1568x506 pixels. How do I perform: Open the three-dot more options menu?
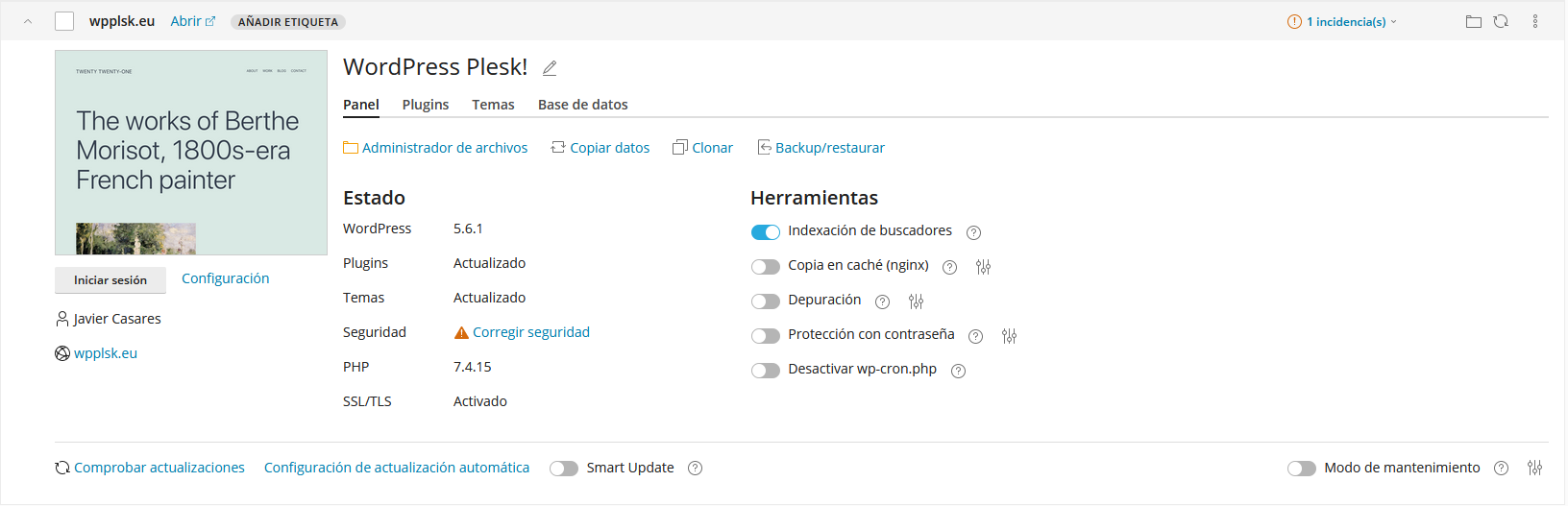(1535, 21)
